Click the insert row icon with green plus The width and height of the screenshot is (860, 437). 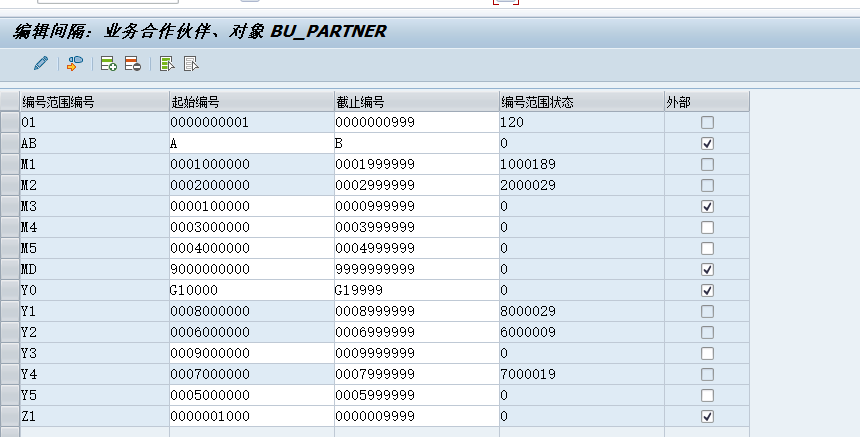(x=109, y=64)
